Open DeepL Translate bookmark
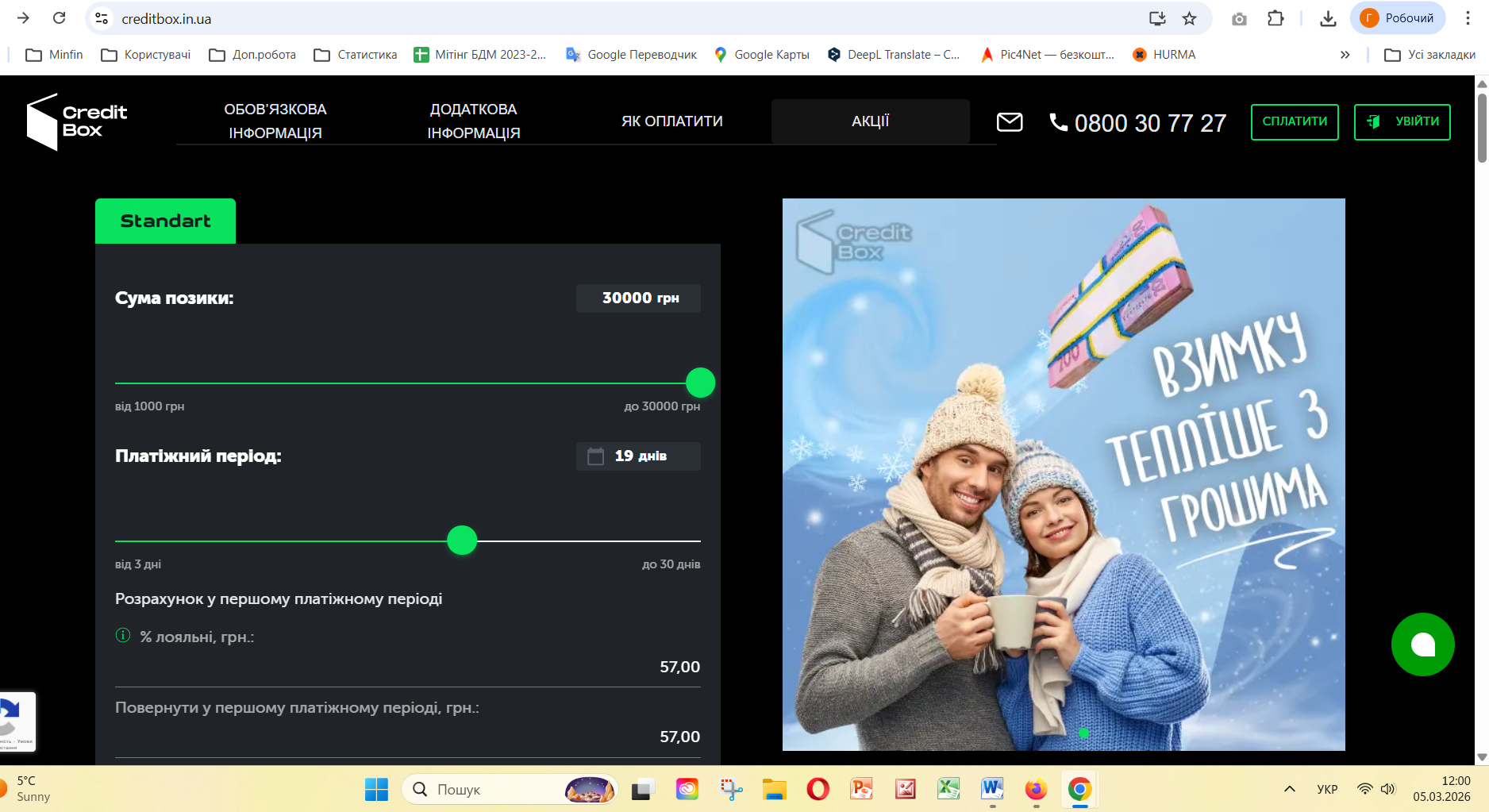Viewport: 1489px width, 812px height. coord(894,55)
